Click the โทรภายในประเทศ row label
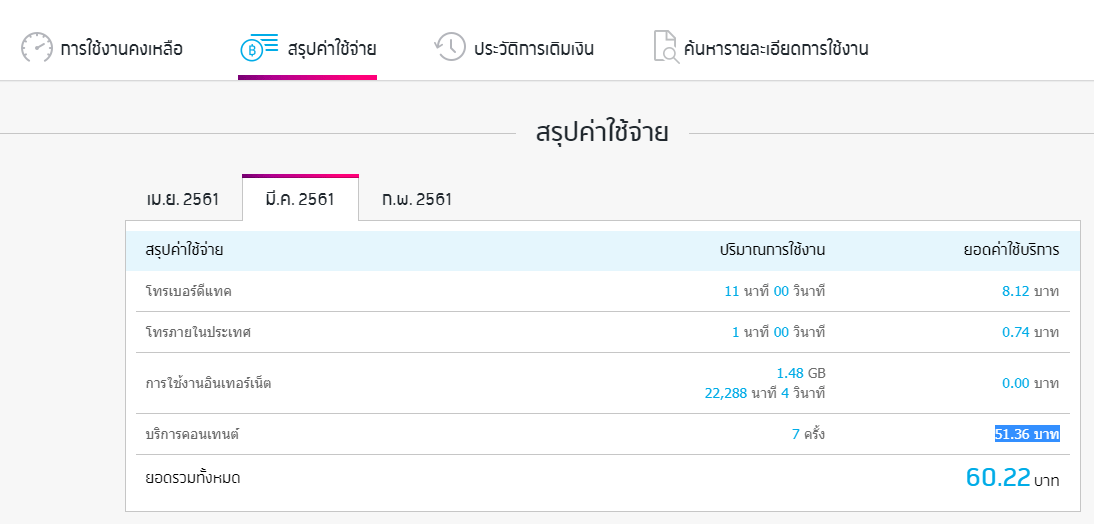The width and height of the screenshot is (1094, 524). pyautogui.click(x=198, y=332)
